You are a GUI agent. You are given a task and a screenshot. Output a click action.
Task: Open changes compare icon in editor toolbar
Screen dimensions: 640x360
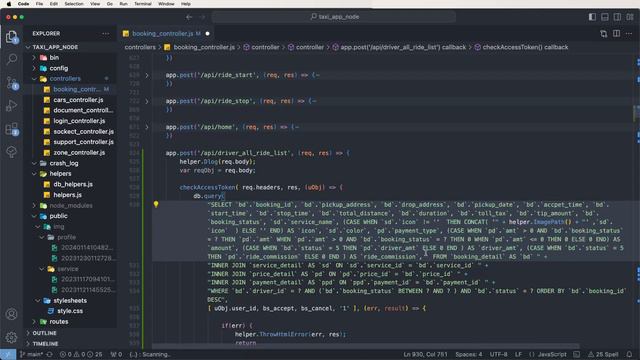point(603,33)
